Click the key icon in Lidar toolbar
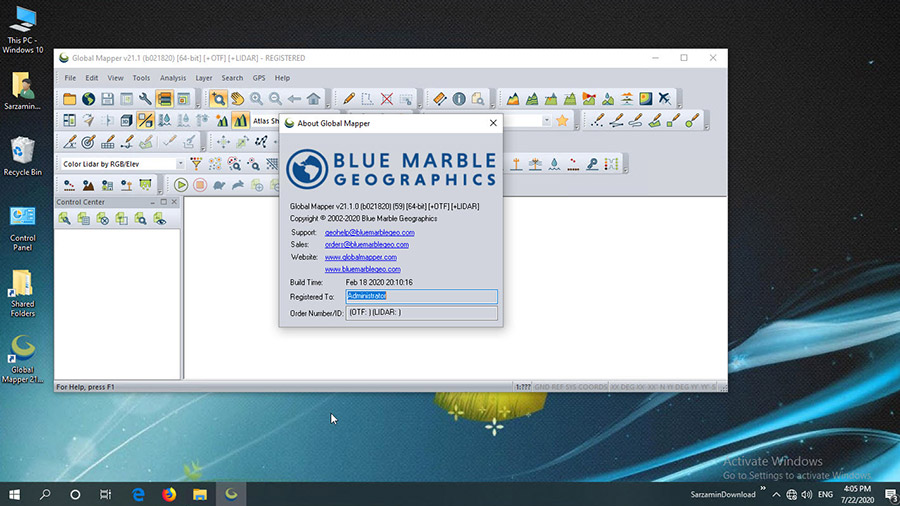 point(592,164)
